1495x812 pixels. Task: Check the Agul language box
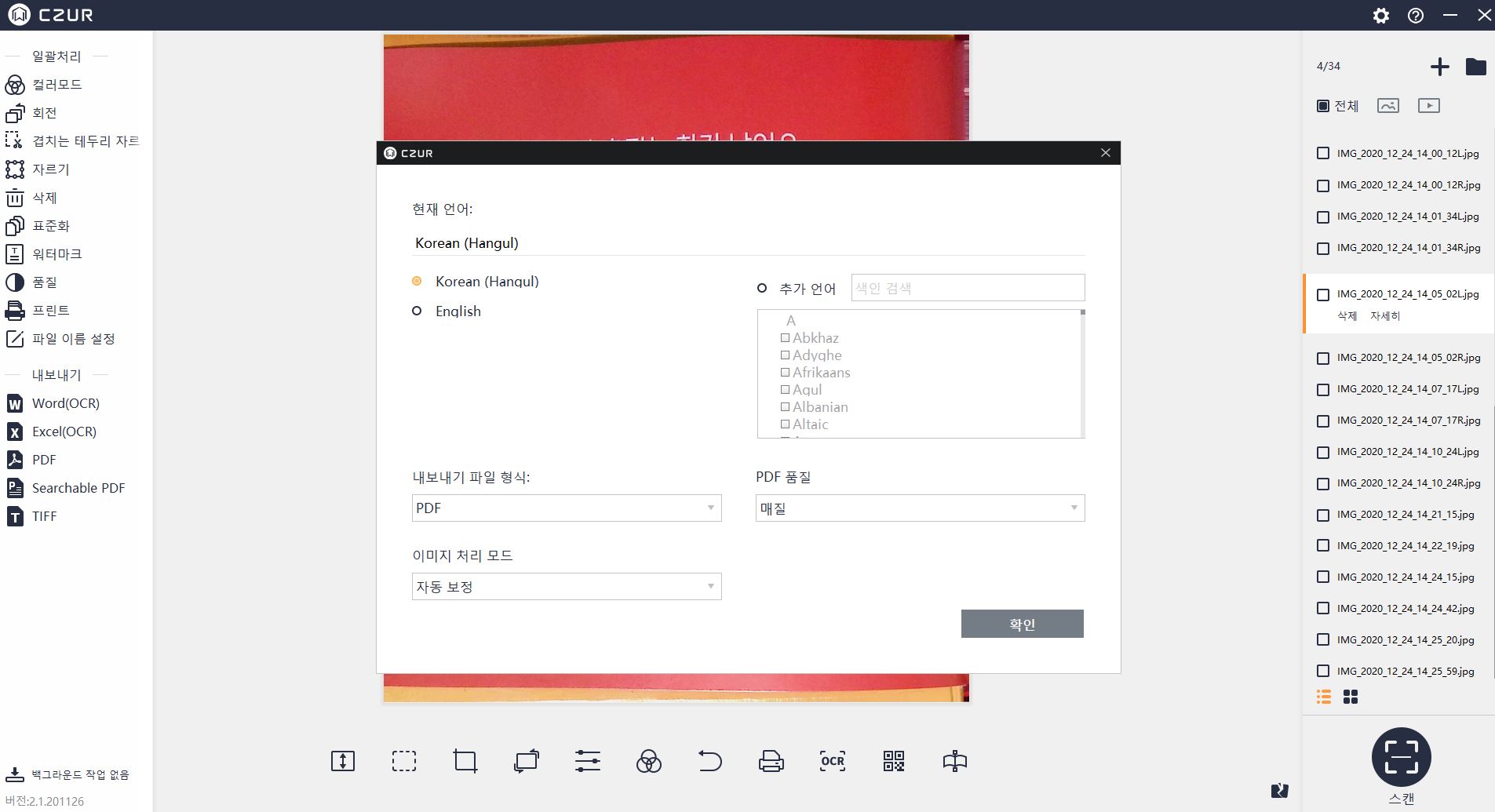(785, 390)
